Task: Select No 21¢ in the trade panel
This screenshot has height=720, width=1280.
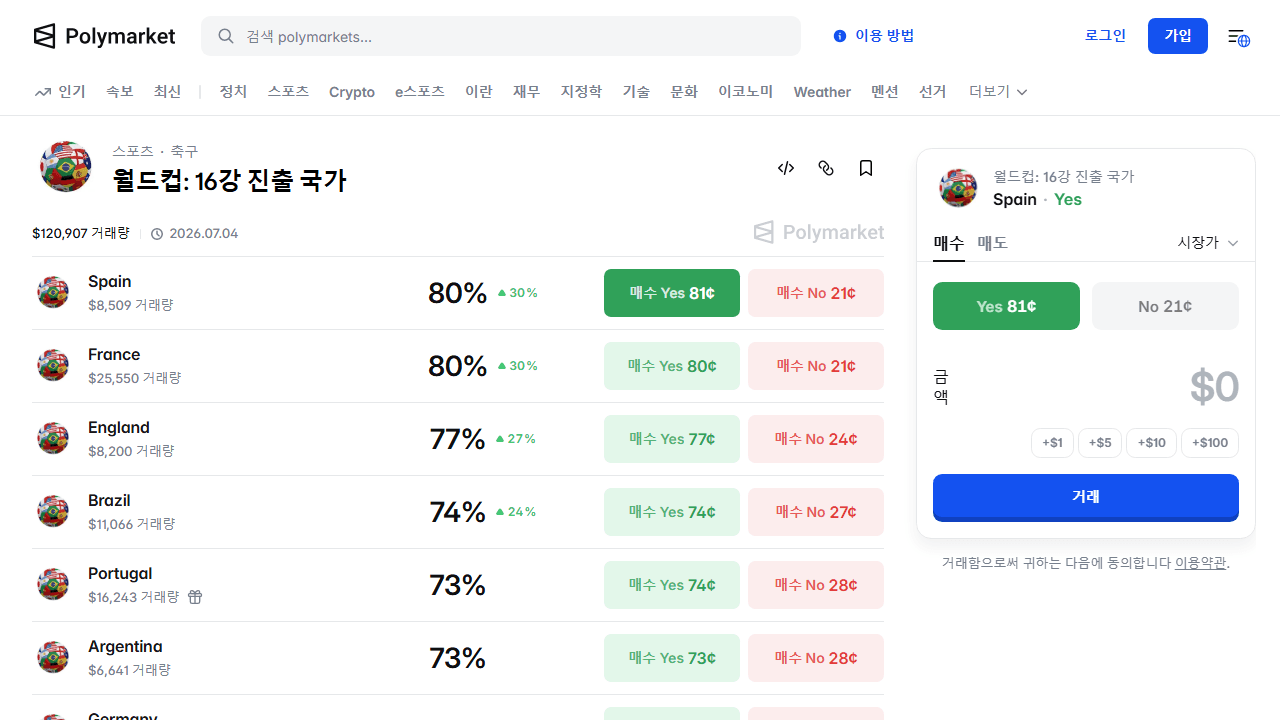Action: click(1165, 306)
